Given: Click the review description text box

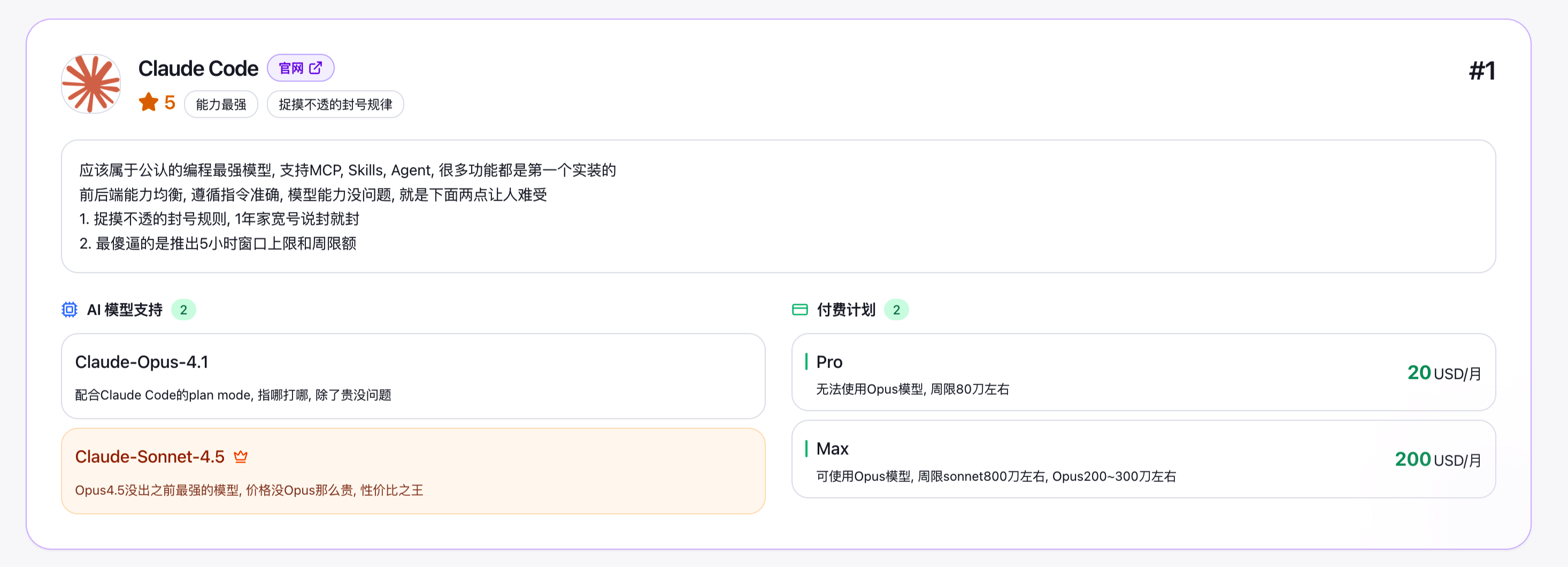Looking at the screenshot, I should coord(777,206).
